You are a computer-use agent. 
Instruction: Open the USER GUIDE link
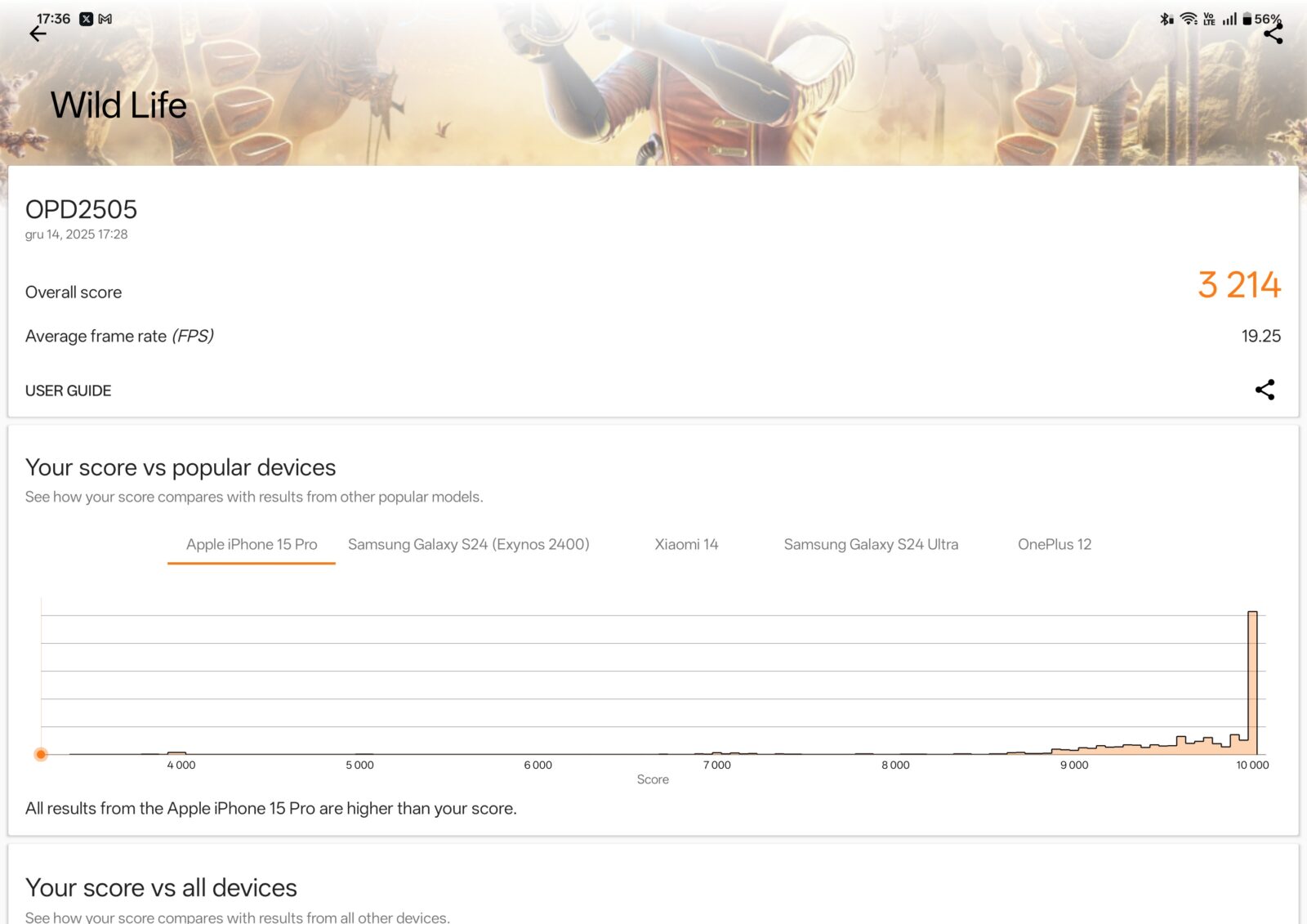[x=68, y=391]
